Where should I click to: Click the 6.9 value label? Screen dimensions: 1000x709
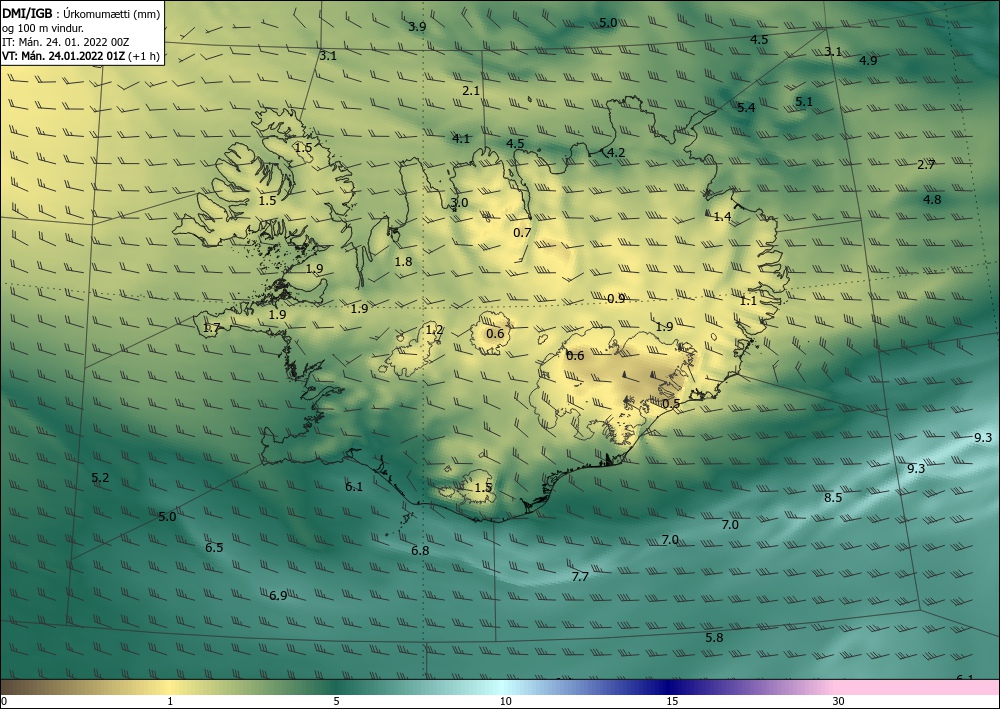pyautogui.click(x=278, y=596)
